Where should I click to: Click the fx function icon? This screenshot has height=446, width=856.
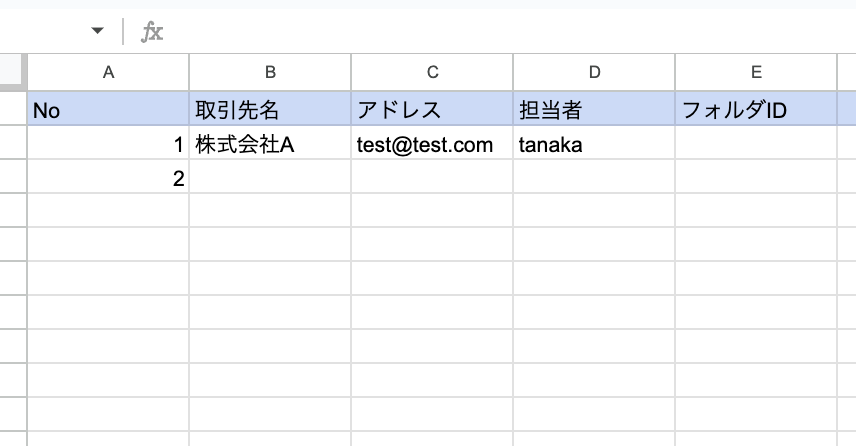152,32
